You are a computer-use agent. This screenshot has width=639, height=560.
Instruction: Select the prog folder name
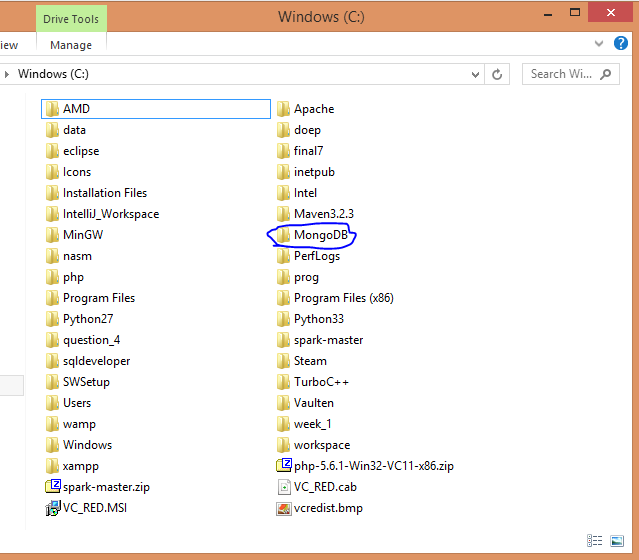pyautogui.click(x=306, y=278)
